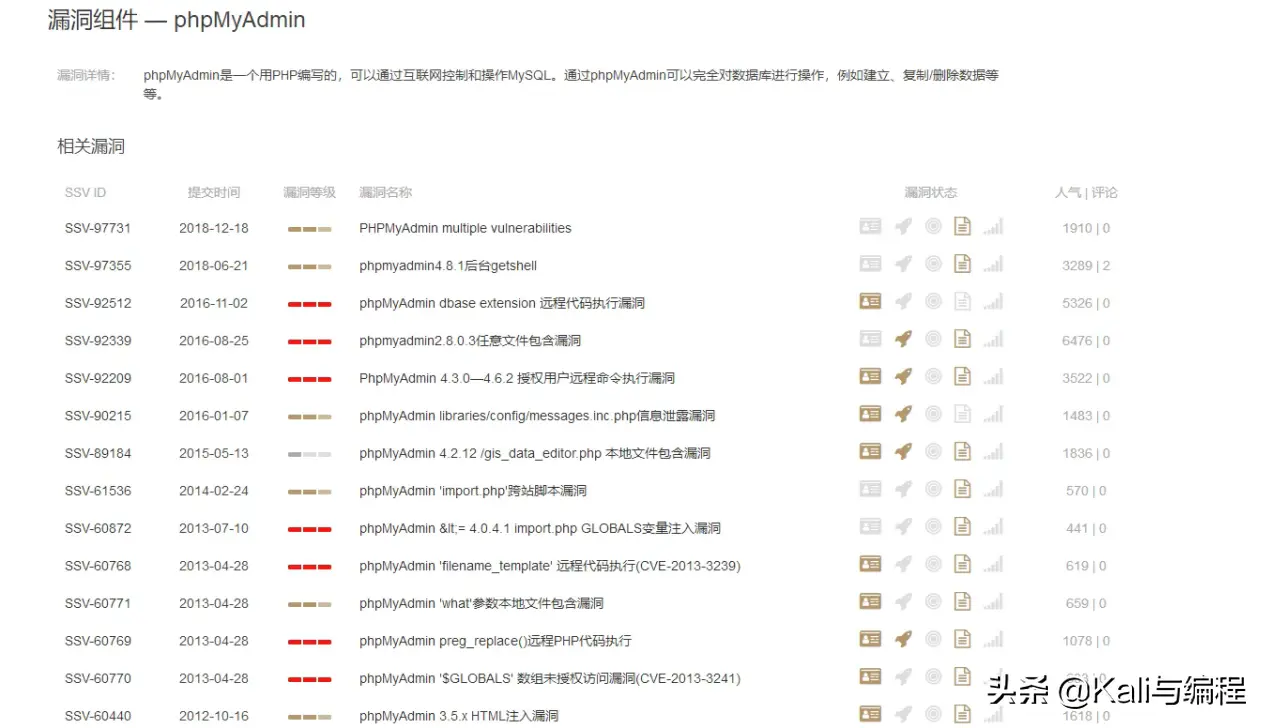Click the bar chart icon for SSV-89184
The image size is (1267, 728).
click(x=992, y=452)
